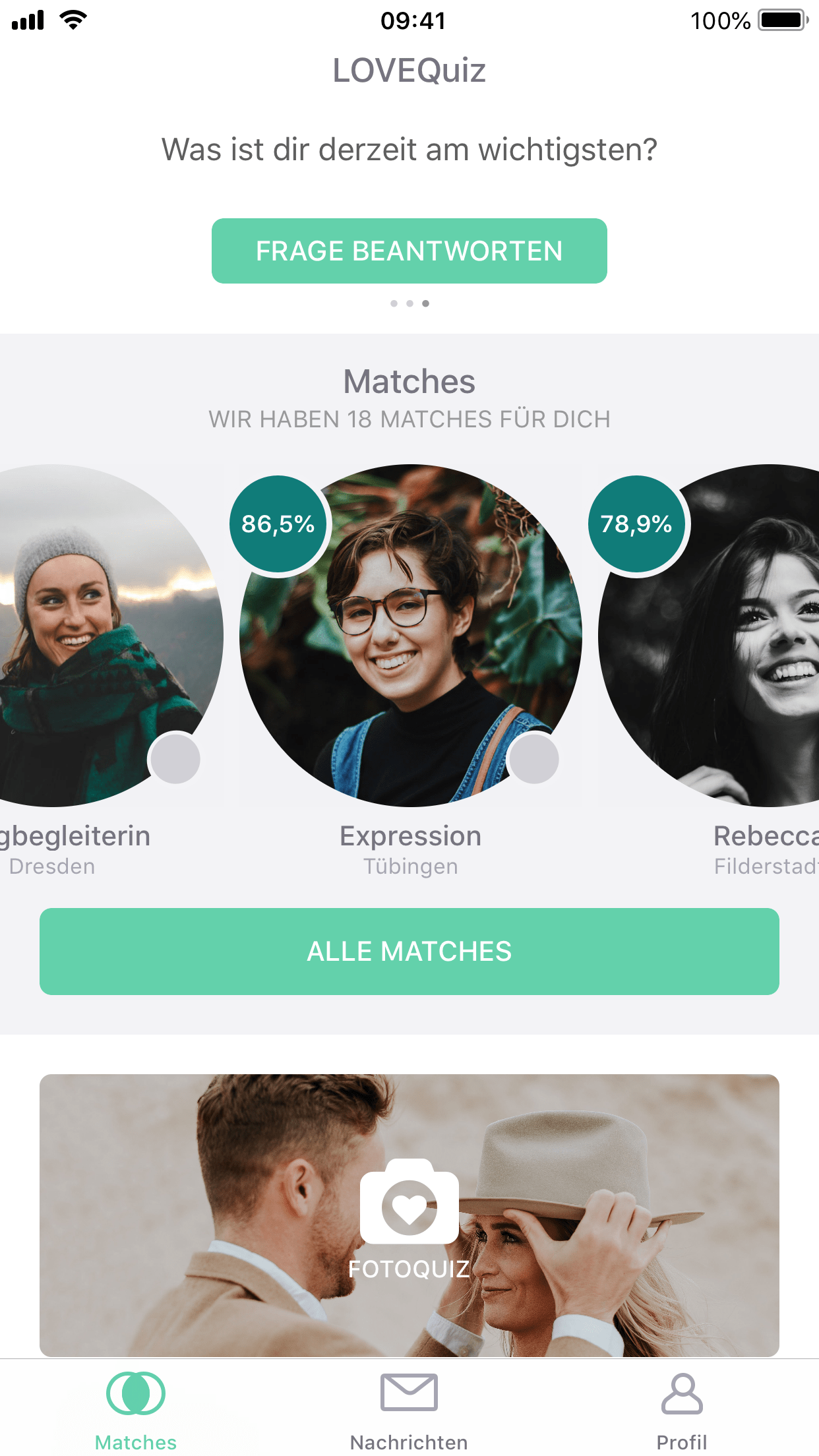This screenshot has height=1456, width=819.
Task: Open Expression's profile photo
Action: (410, 636)
